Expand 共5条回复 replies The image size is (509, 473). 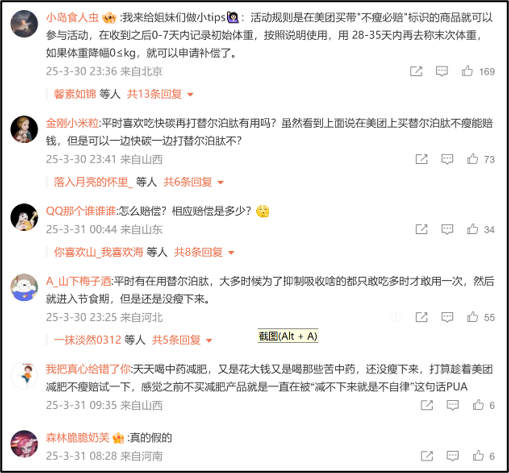click(x=182, y=340)
